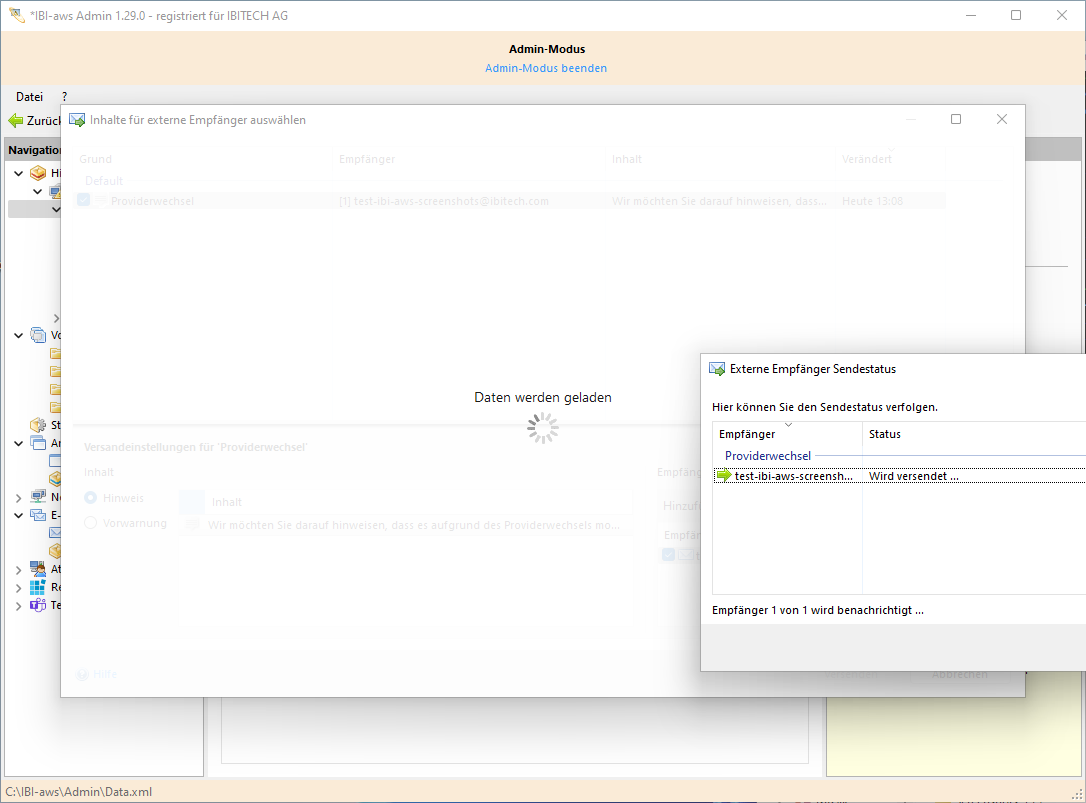This screenshot has width=1086, height=803.
Task: Click the Status column header
Action: click(885, 434)
